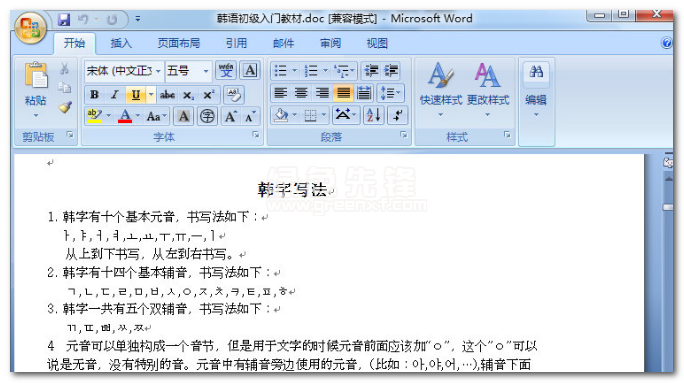Align text right

(322, 93)
